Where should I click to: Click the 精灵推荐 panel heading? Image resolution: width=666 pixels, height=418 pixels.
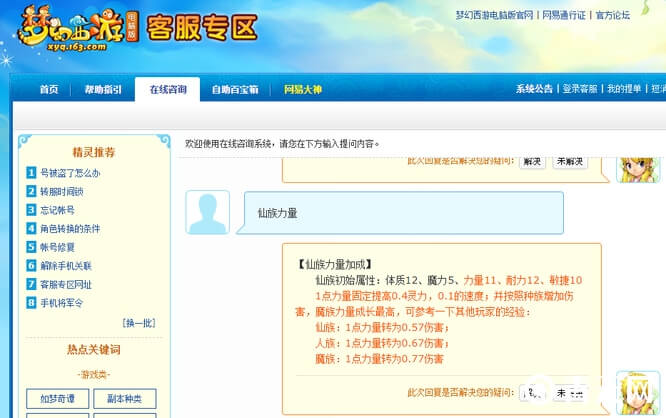point(94,152)
